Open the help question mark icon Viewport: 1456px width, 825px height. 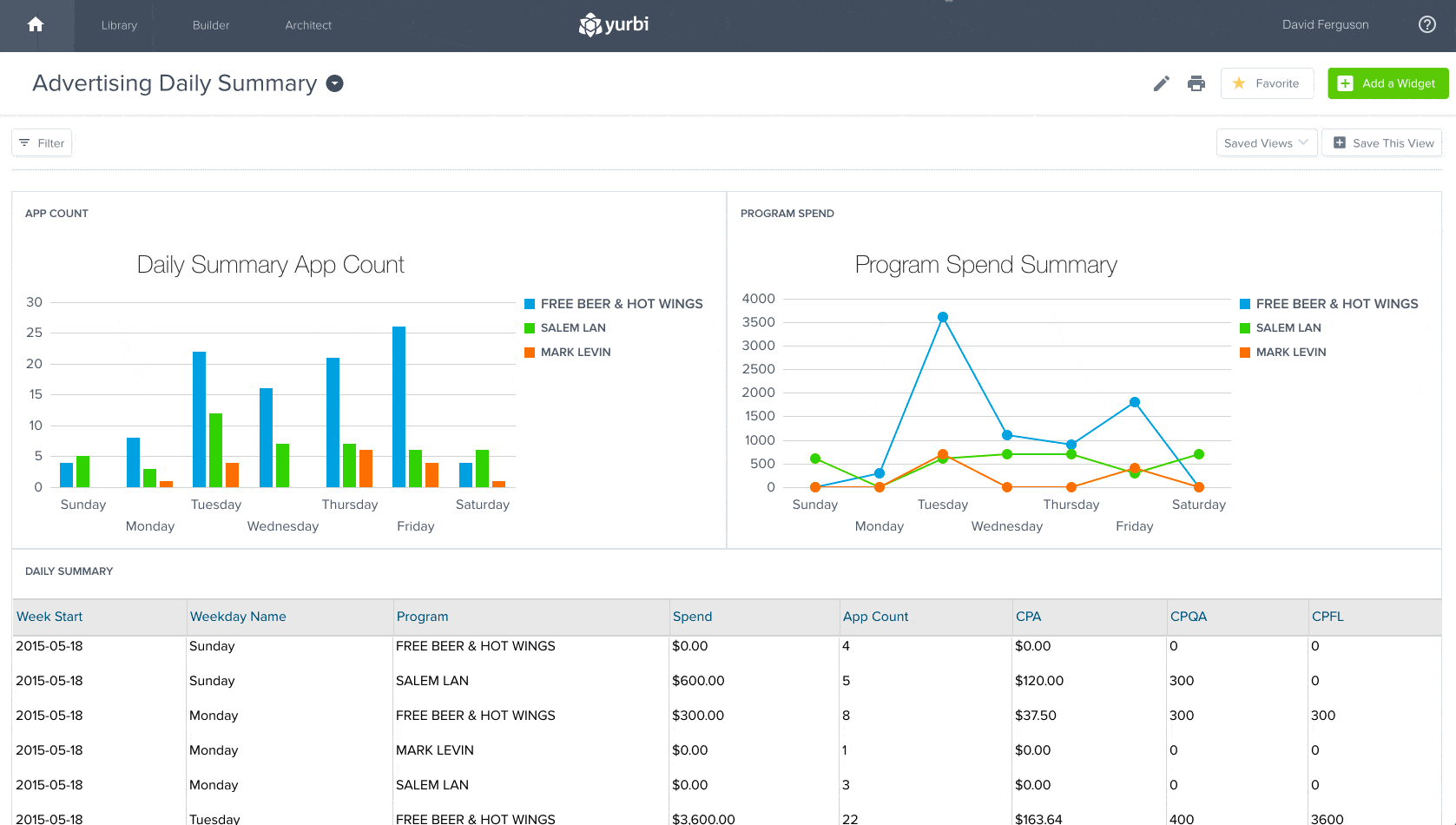(x=1426, y=24)
